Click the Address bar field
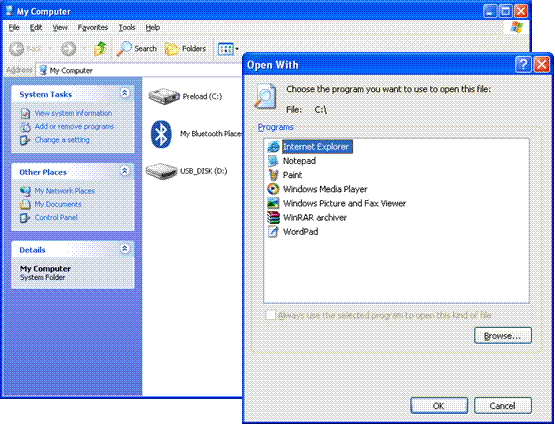Screen dimensions: 555x425 tap(140, 70)
